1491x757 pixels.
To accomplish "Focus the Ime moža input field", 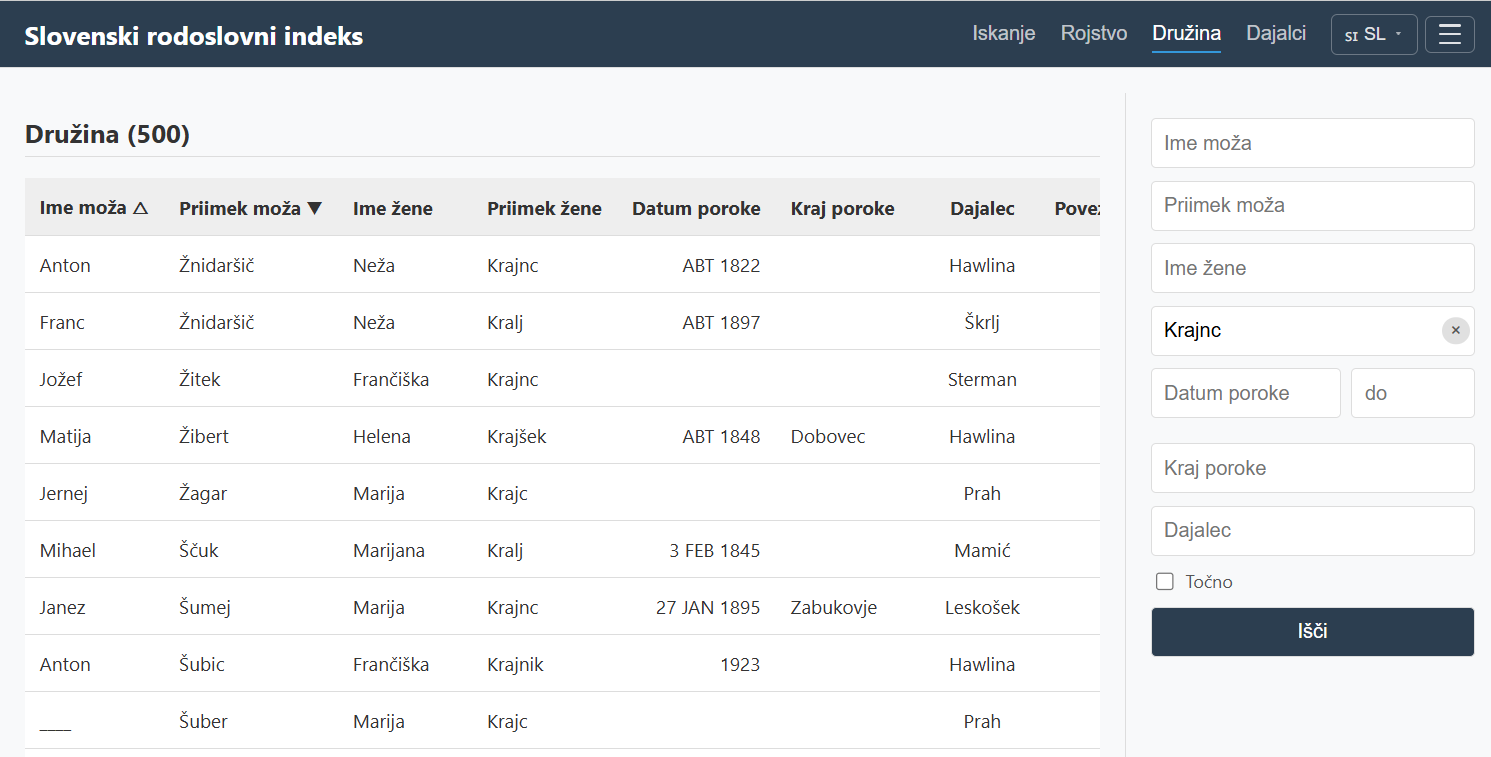I will [1312, 143].
